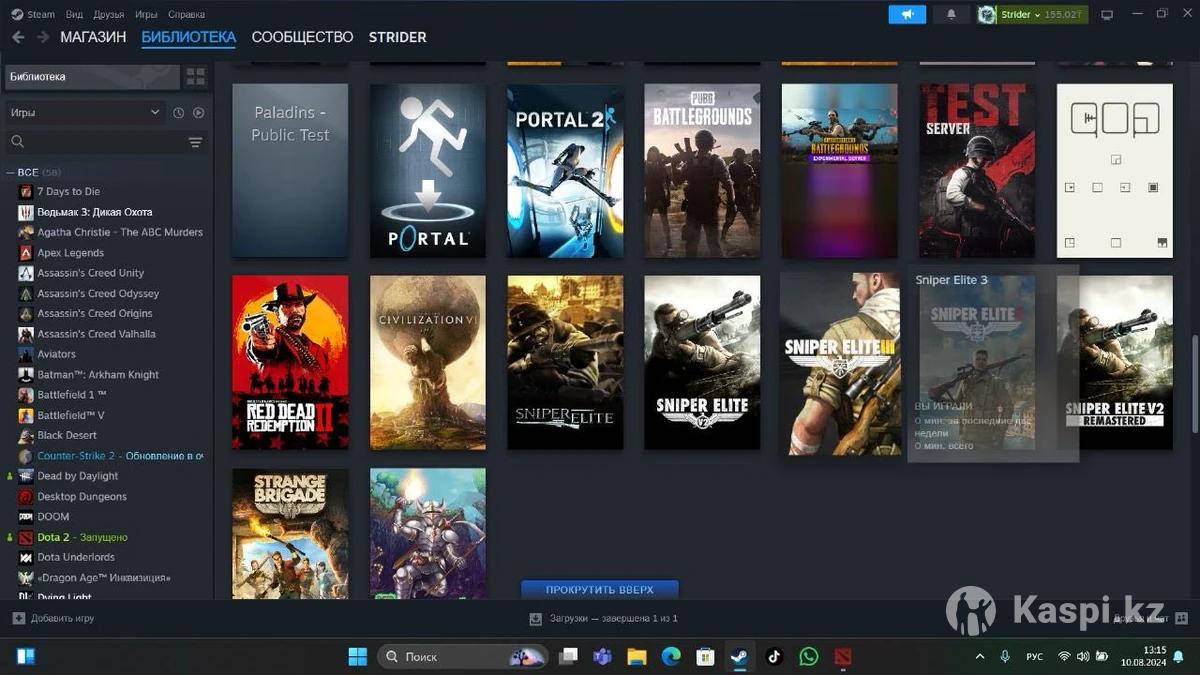The image size is (1200, 675).
Task: Open the МАГАЗИН tab
Action: [x=93, y=37]
